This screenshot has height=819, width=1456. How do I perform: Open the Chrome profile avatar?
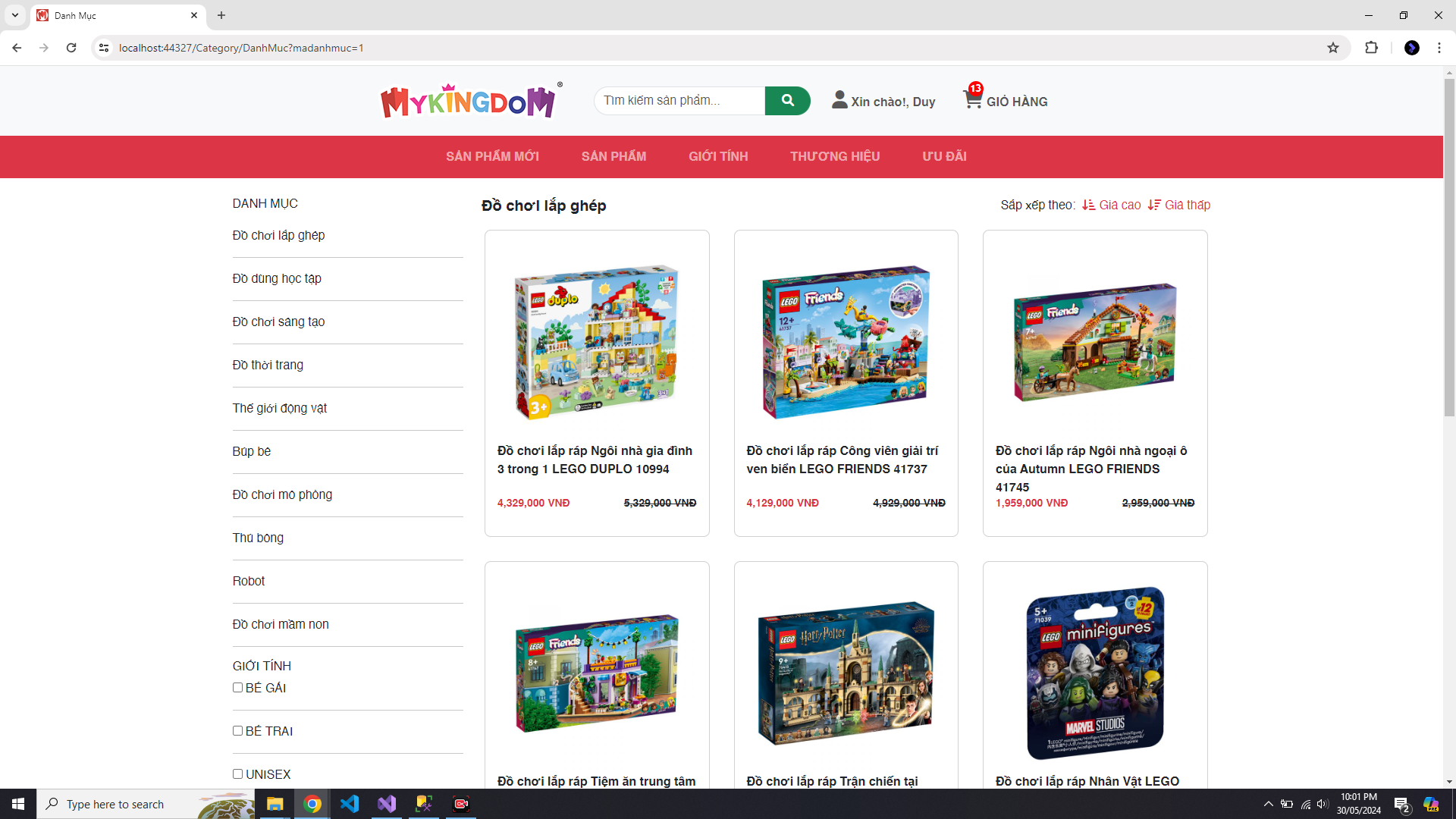pos(1412,48)
